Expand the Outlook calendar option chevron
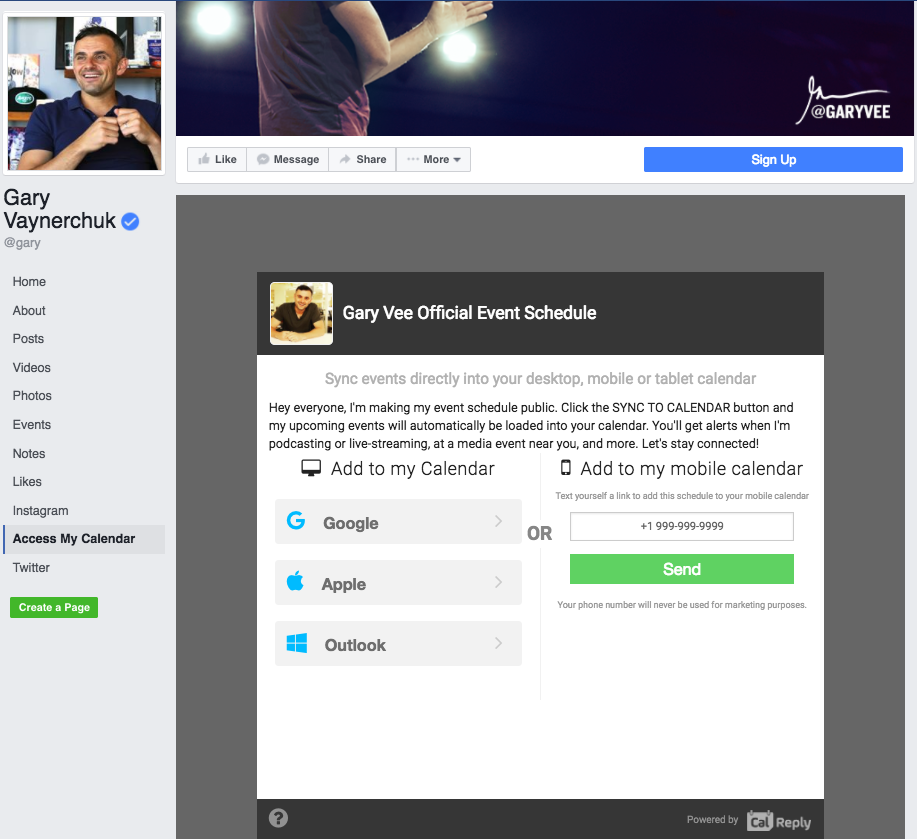This screenshot has height=839, width=917. click(498, 643)
